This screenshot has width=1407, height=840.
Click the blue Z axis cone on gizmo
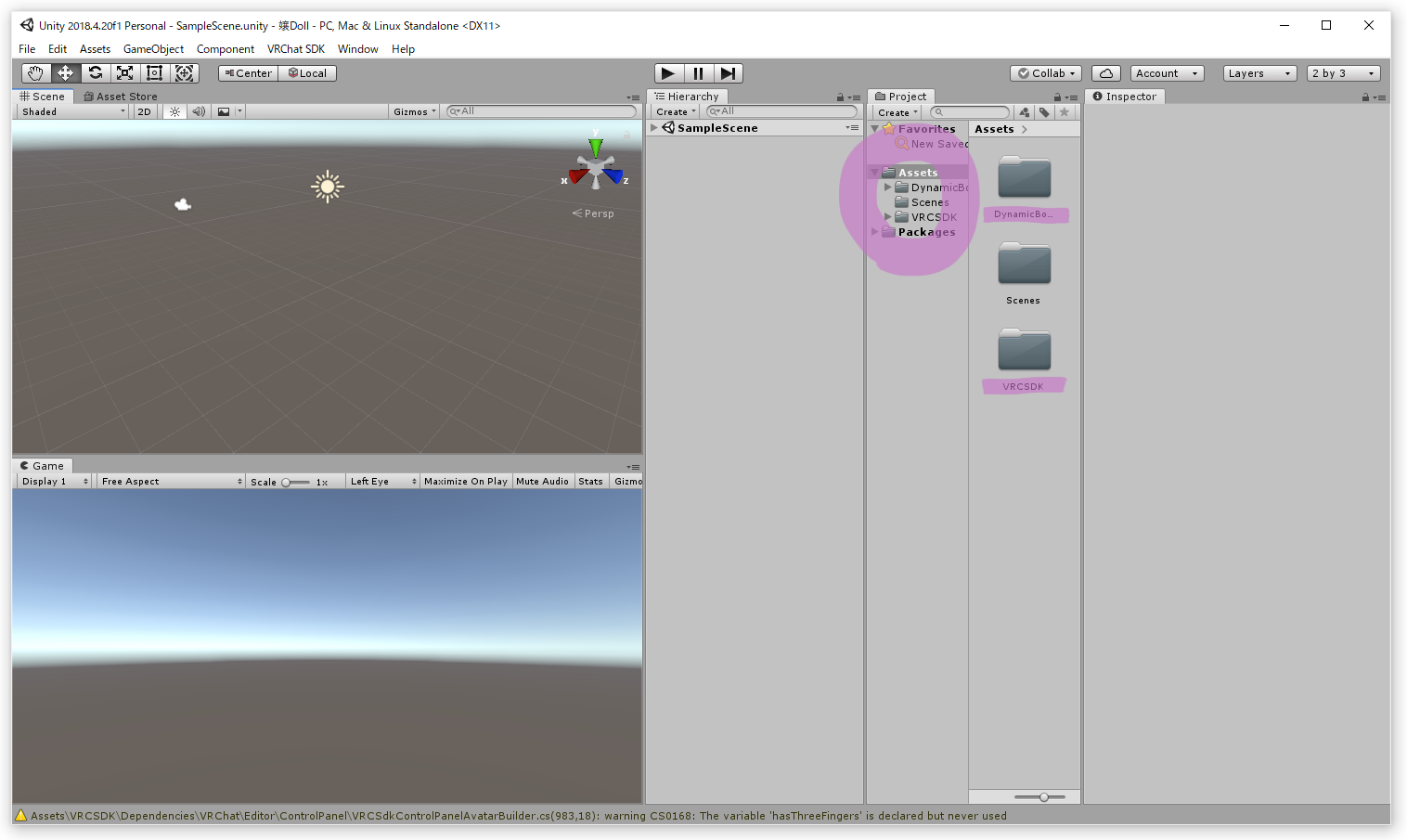[613, 174]
